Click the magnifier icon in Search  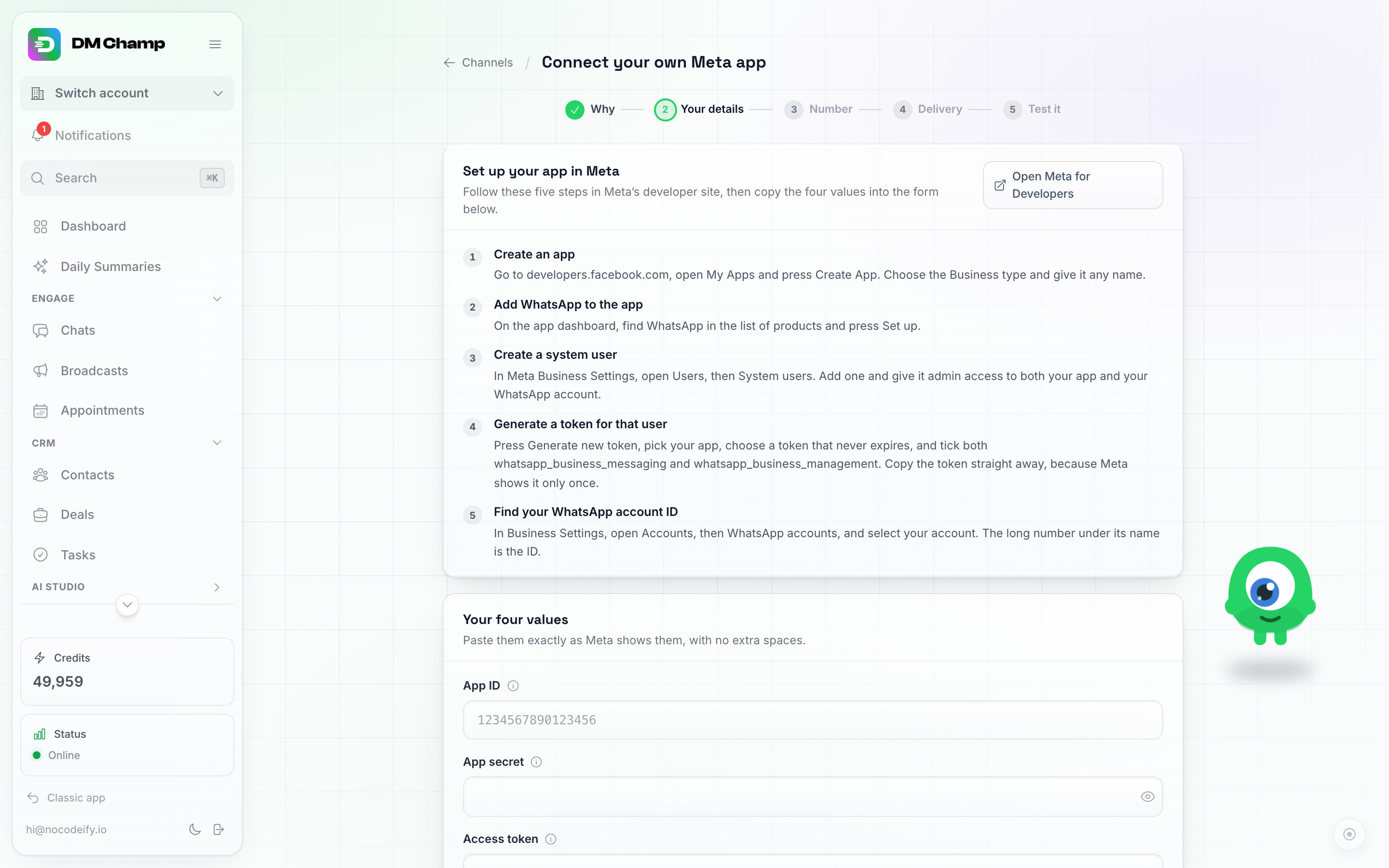click(x=38, y=178)
